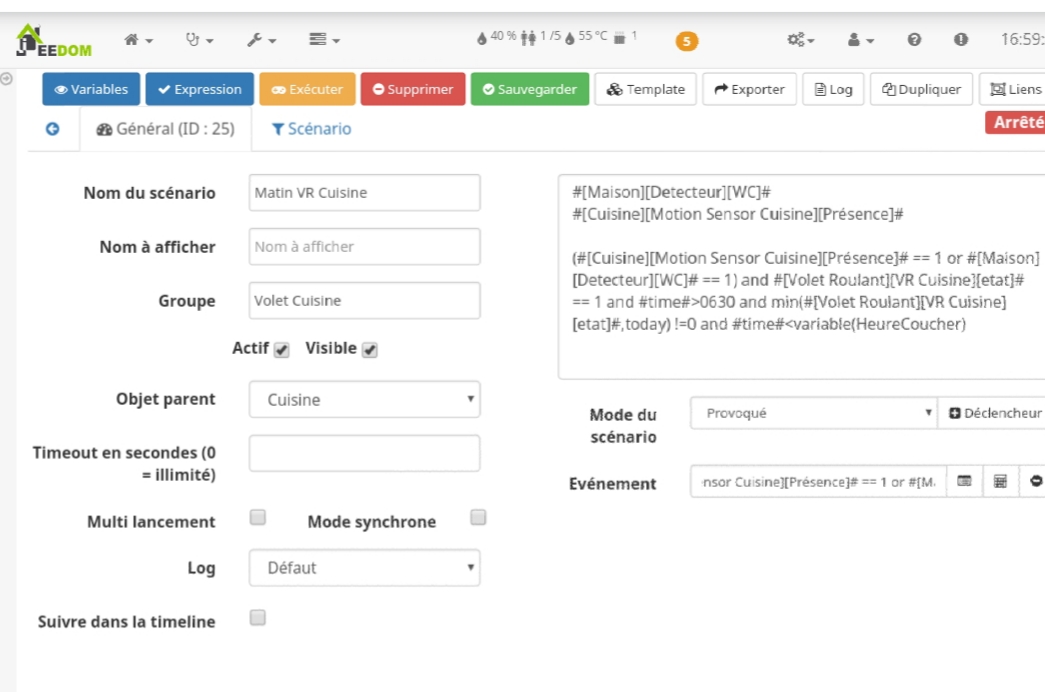
Task: Switch to the Scénario tab
Action: click(x=311, y=129)
